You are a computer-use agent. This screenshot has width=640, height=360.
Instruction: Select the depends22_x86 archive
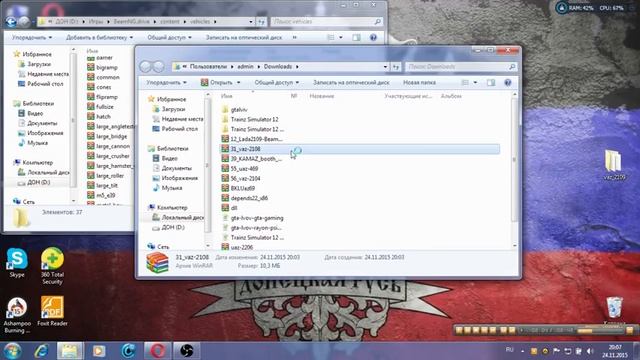(x=245, y=198)
